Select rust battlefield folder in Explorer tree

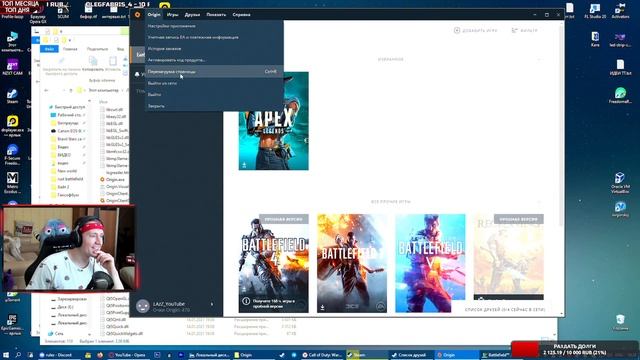[x=67, y=179]
